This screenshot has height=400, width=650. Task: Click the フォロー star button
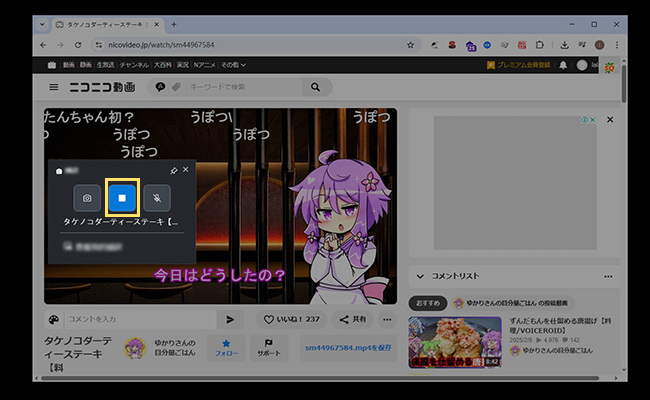[x=226, y=348]
